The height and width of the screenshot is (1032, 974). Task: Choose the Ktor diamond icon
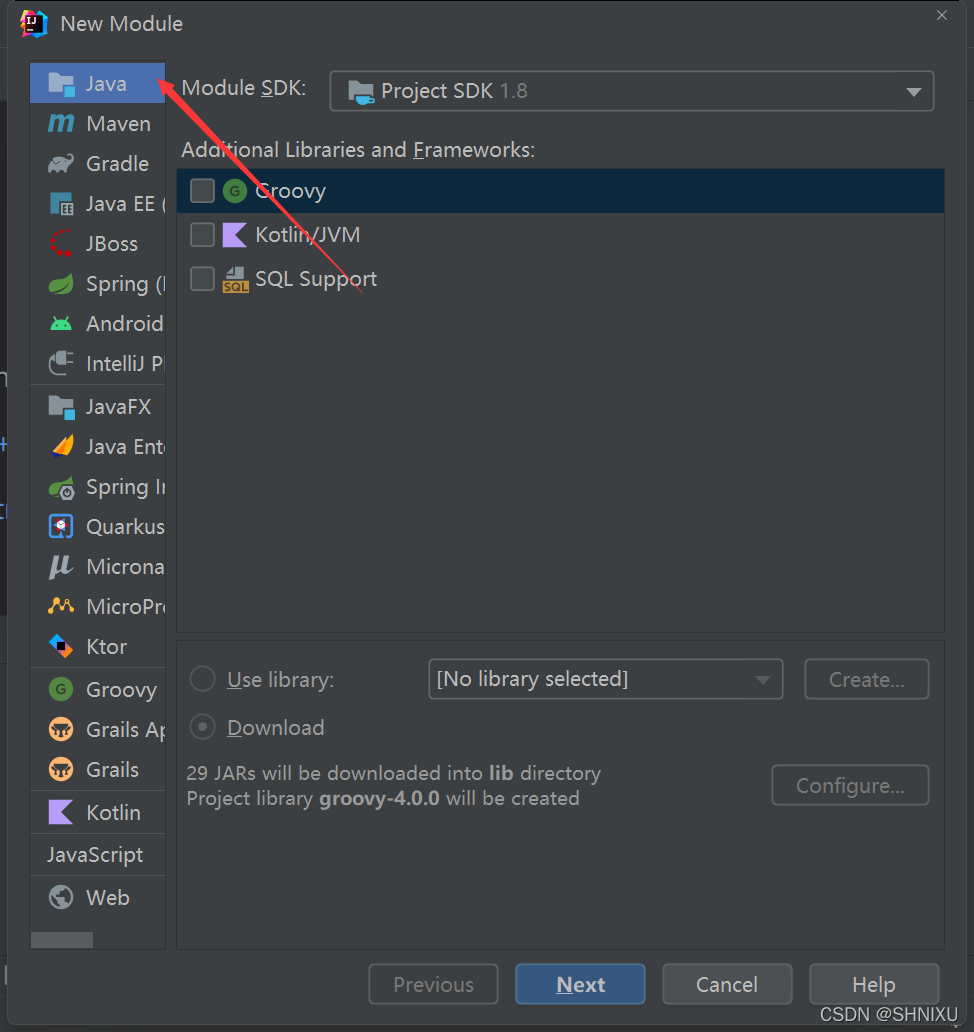[61, 646]
